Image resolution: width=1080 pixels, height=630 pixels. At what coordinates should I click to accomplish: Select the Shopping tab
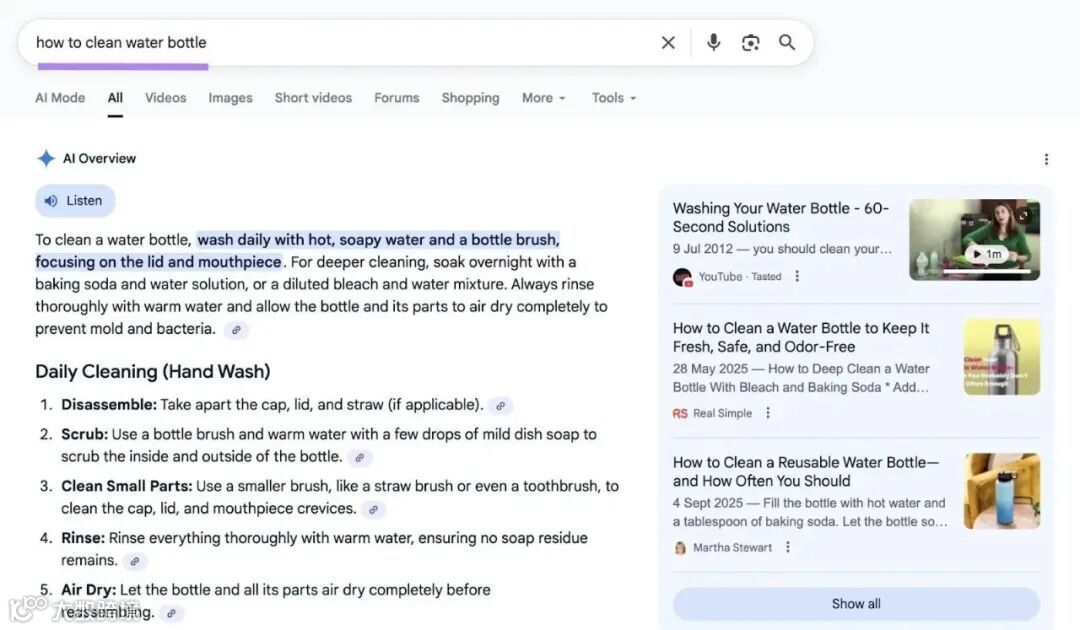point(470,98)
